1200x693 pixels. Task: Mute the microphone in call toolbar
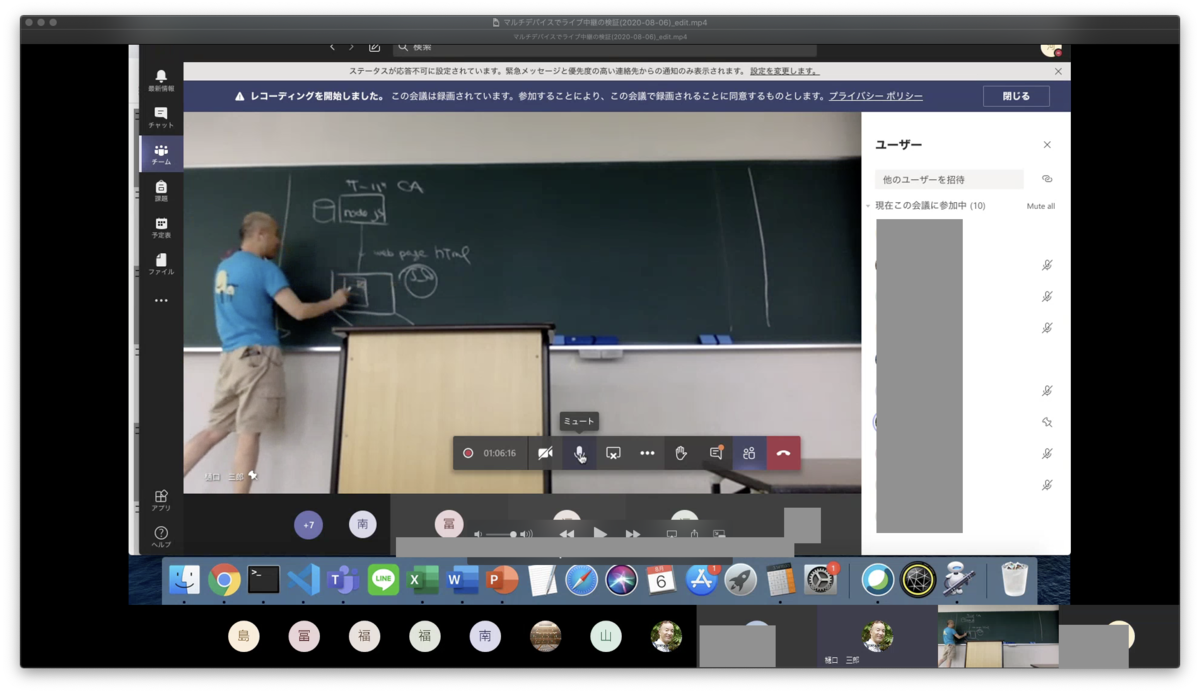click(579, 453)
